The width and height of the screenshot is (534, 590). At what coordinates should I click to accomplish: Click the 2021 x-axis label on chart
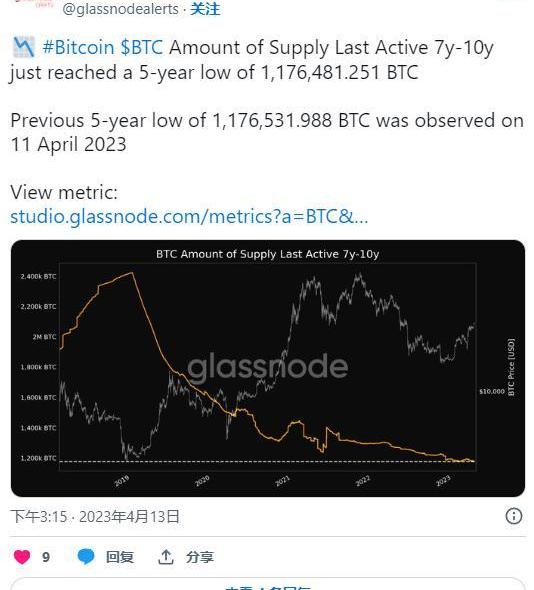282,481
